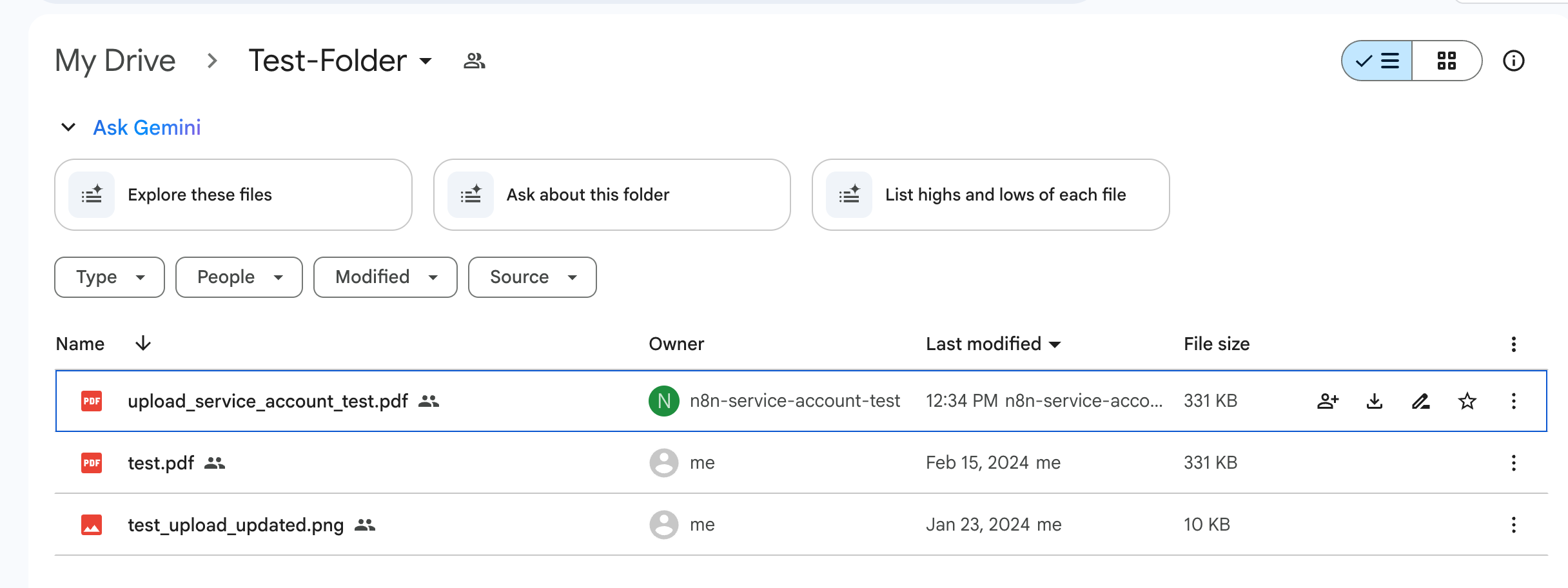Open the Source filter dropdown
Image resolution: width=1568 pixels, height=588 pixels.
click(532, 277)
